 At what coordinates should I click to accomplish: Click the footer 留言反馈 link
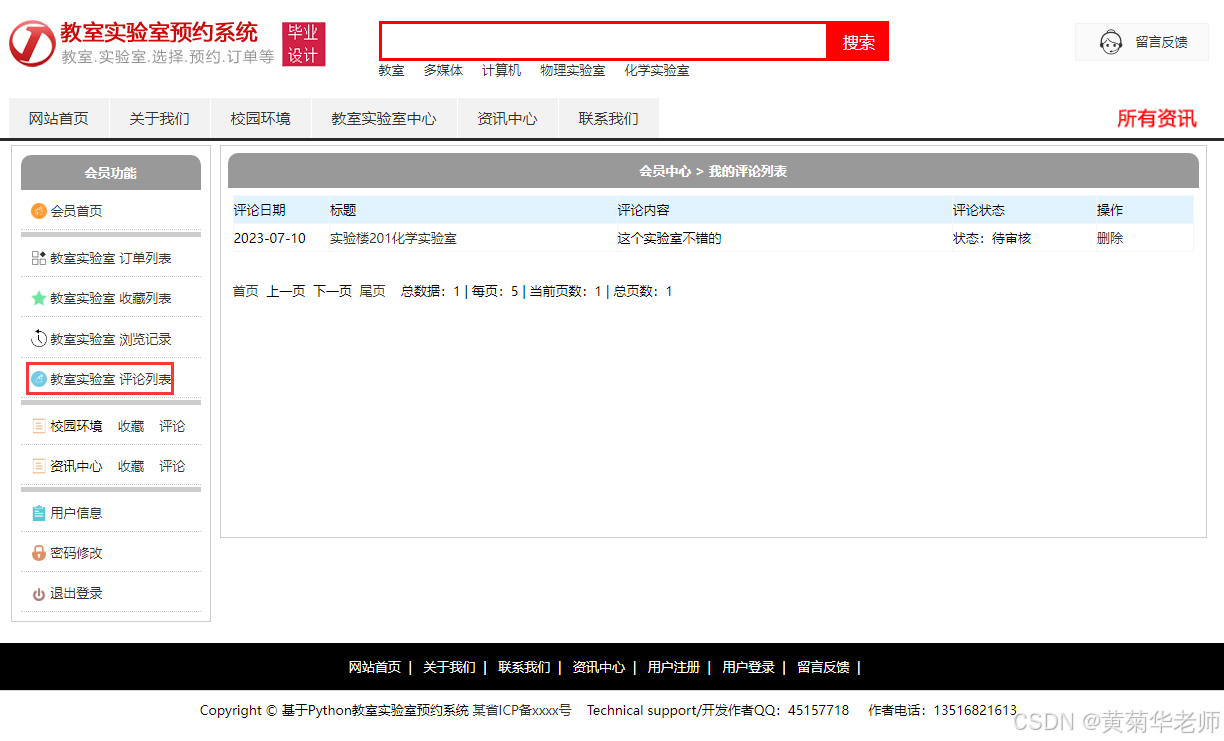(x=823, y=667)
